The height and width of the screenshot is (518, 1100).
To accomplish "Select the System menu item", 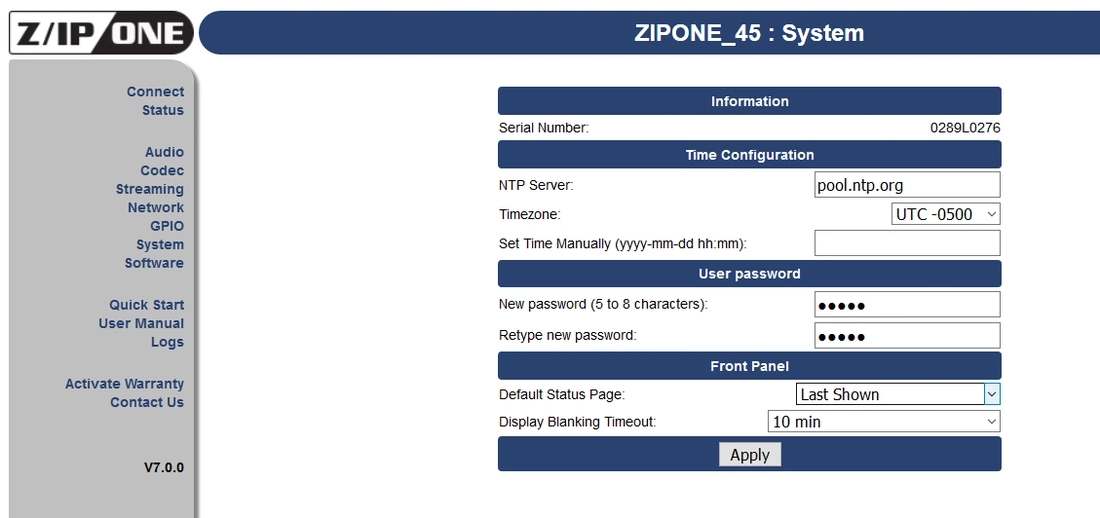I will pos(160,244).
